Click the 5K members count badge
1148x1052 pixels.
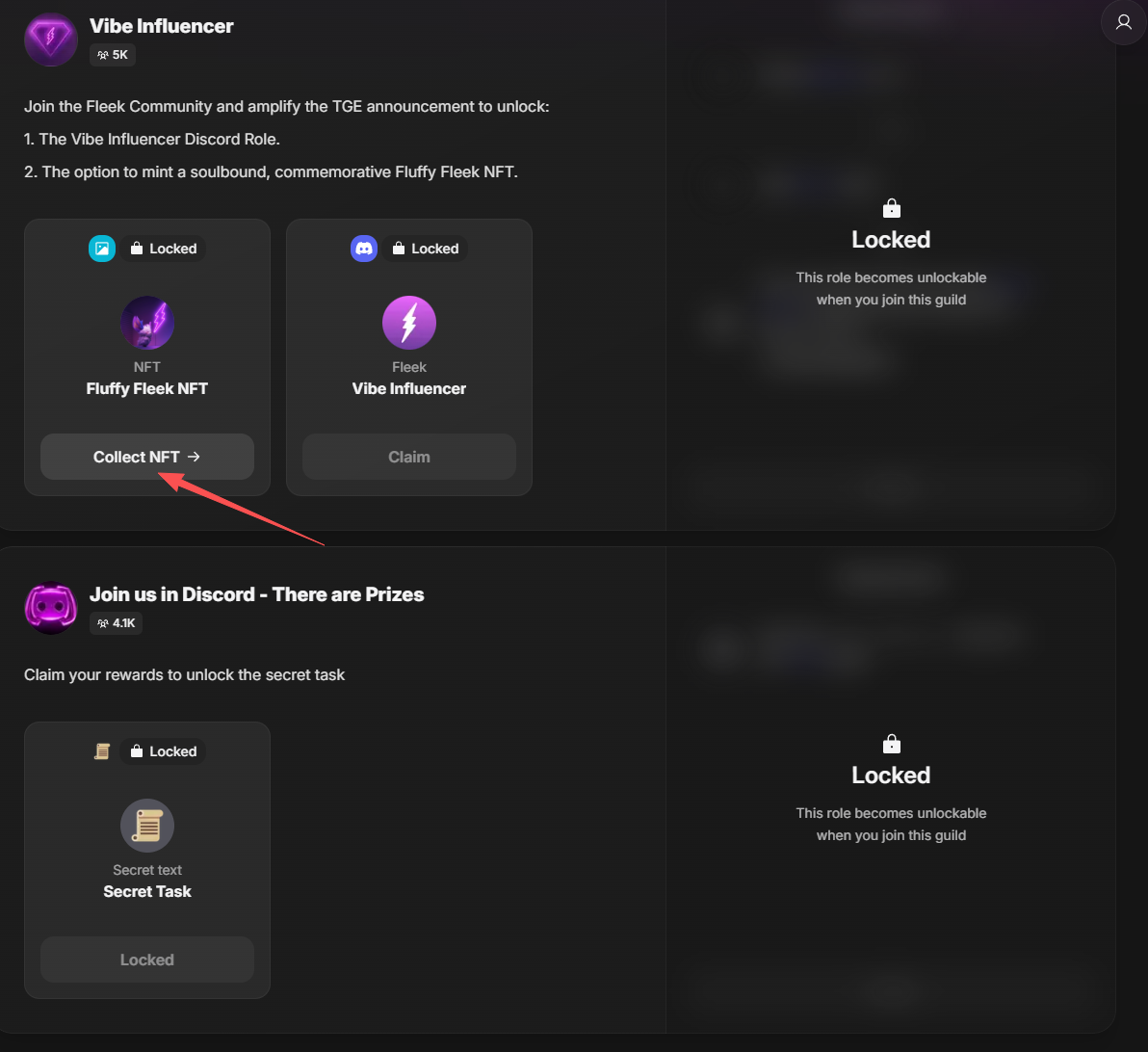coord(113,55)
